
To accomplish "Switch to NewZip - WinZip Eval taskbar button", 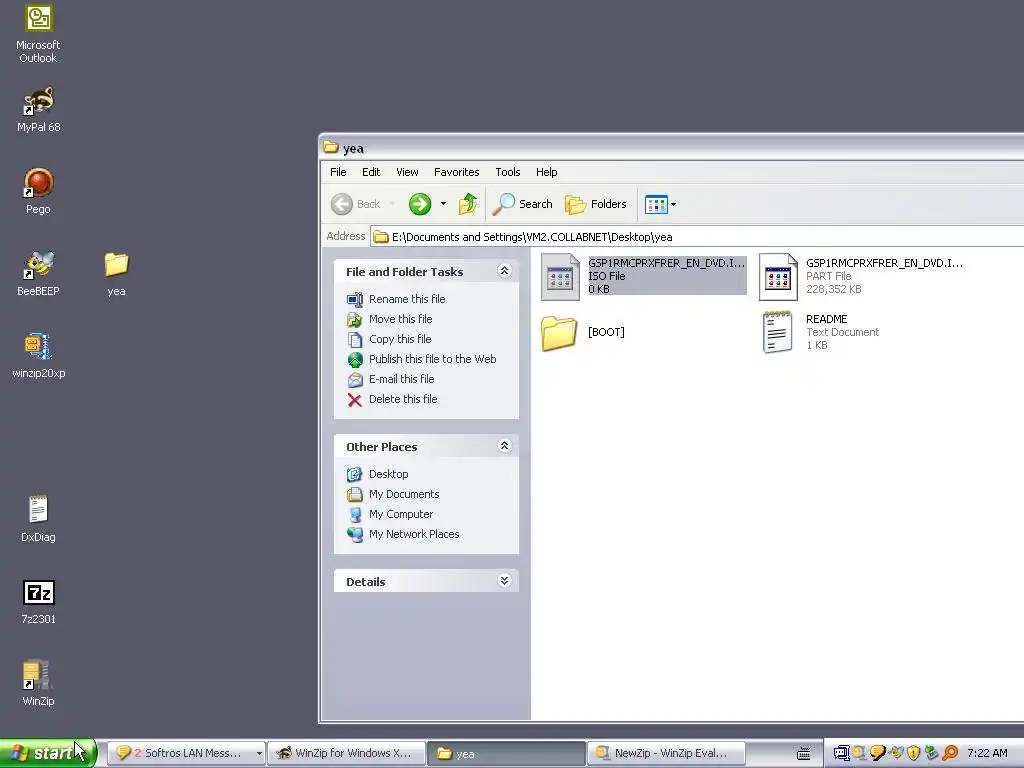I will pos(666,754).
